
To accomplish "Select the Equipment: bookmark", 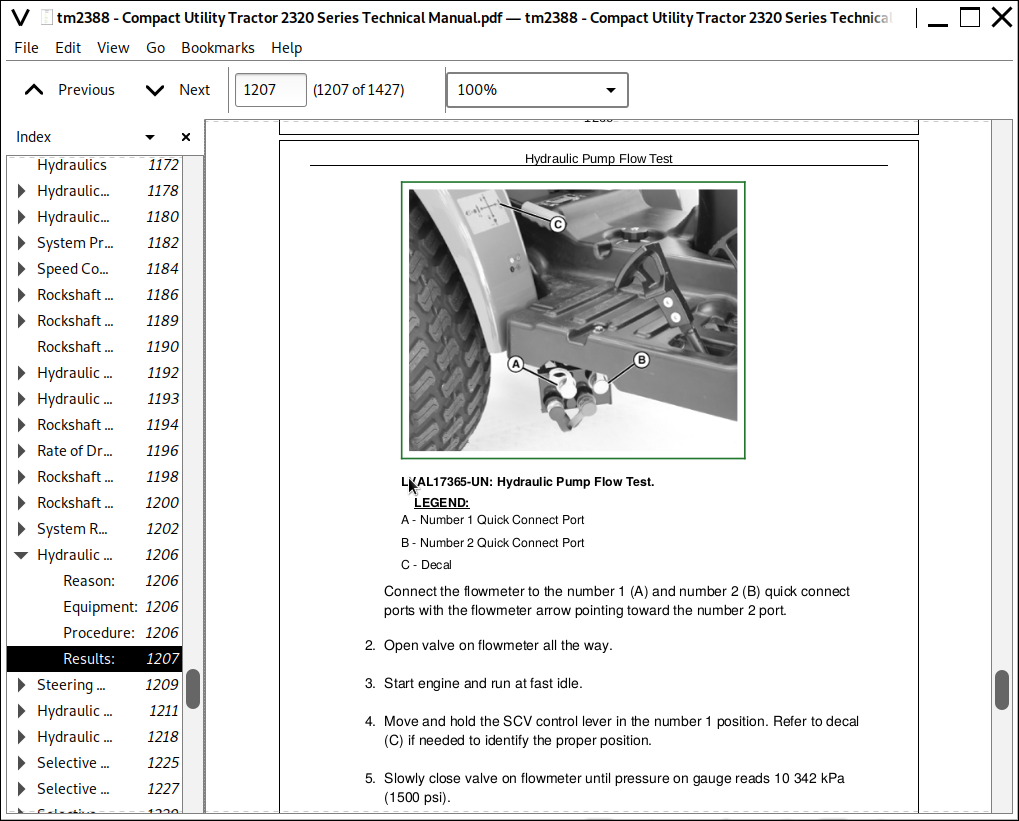I will [94, 607].
